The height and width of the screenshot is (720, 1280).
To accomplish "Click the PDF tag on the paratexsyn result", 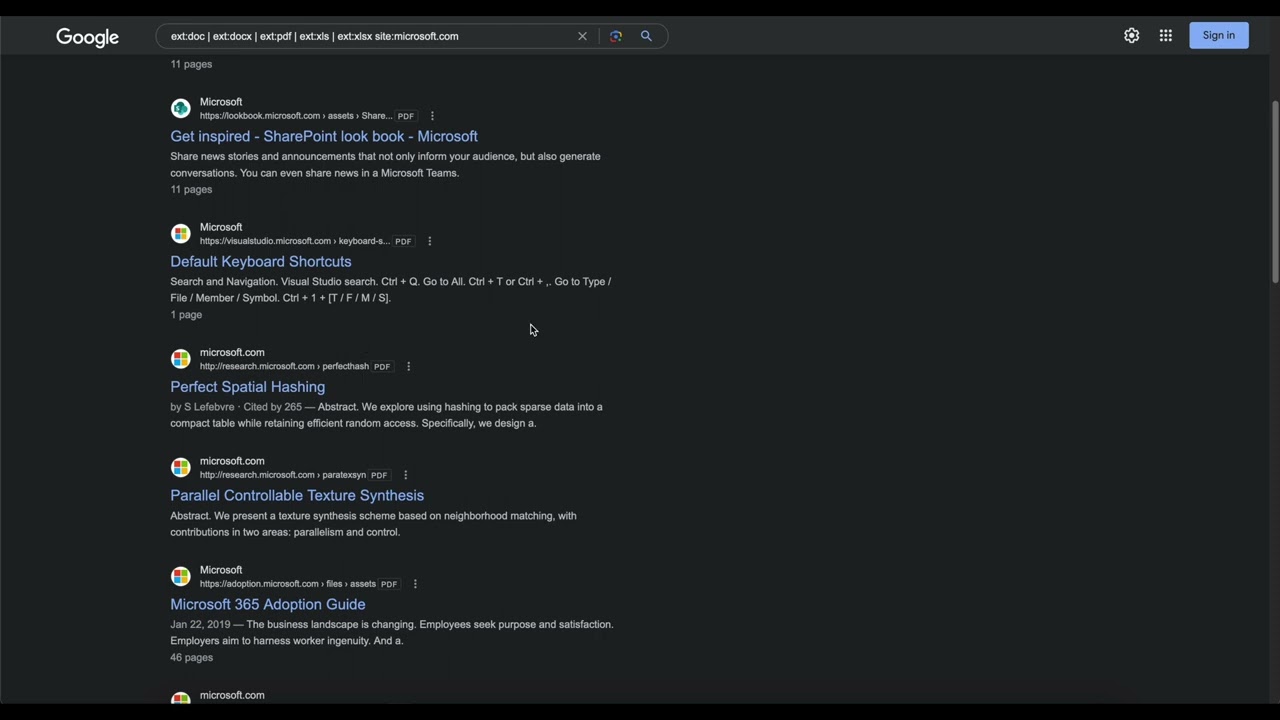I will coord(379,475).
